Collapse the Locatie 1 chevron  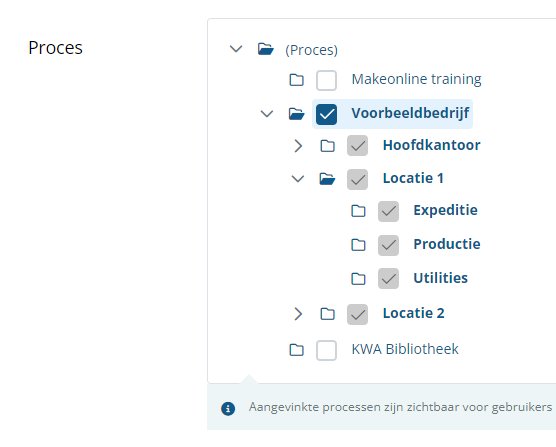[x=298, y=179]
